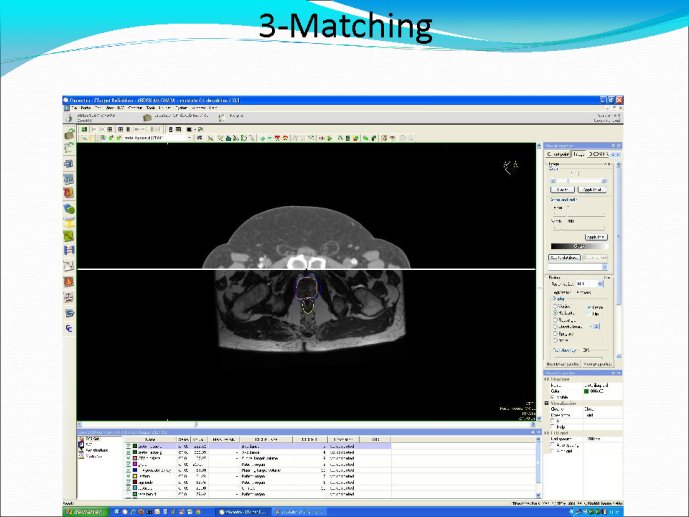This screenshot has width=689, height=517.
Task: Click button below grayscale bar on left
Action: tap(565, 257)
